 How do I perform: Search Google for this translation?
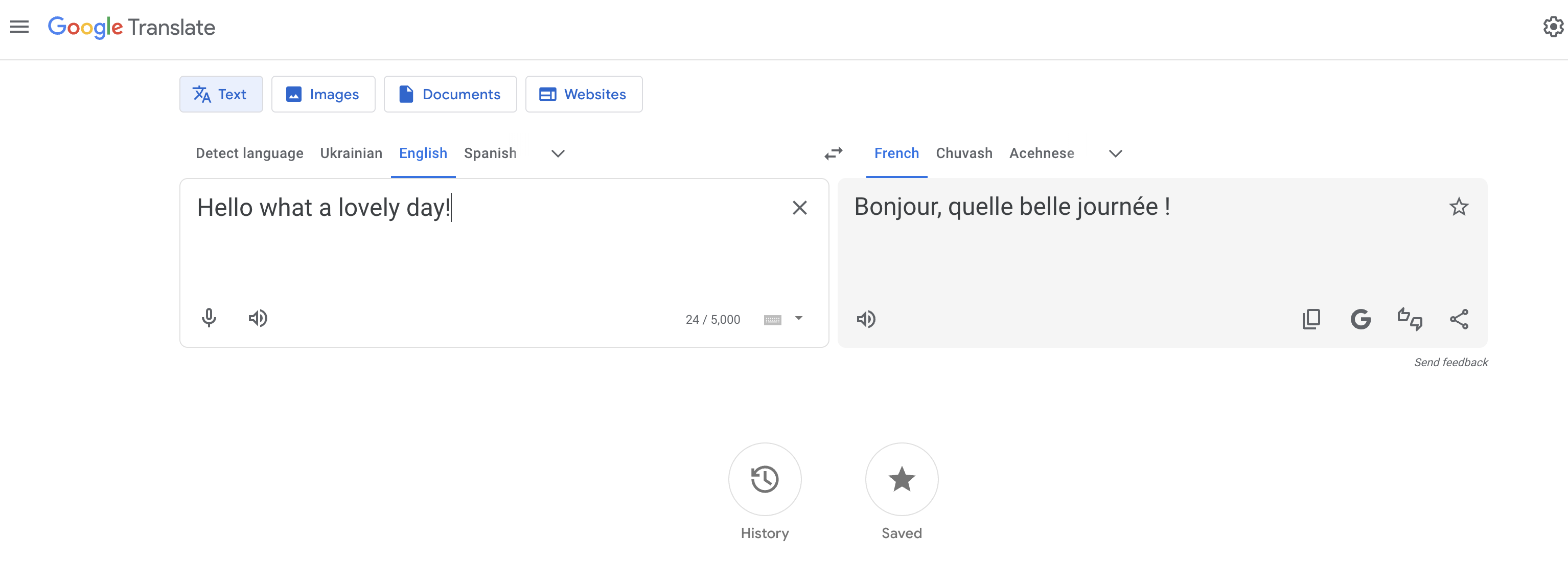coord(1362,319)
